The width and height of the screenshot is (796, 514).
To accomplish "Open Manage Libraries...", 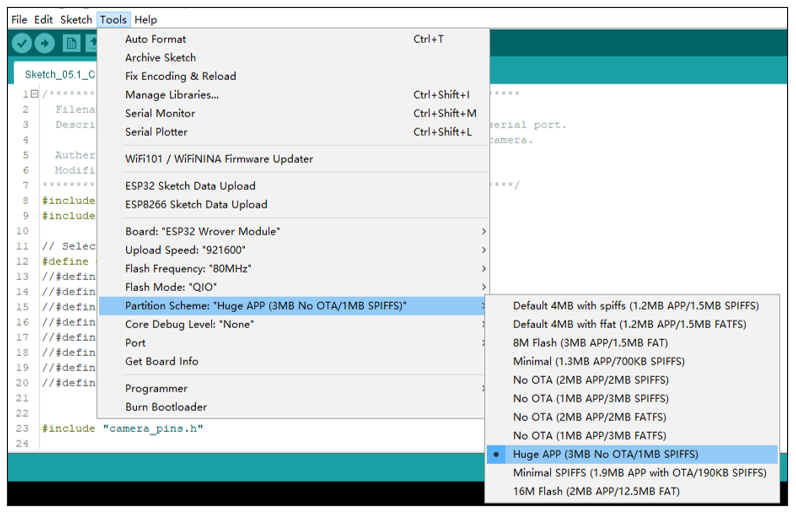I will point(293,95).
